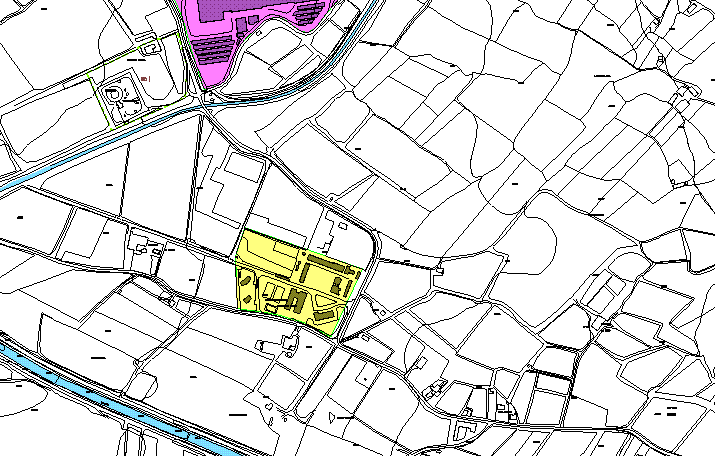Select the U-shaped building at the bottom-right

466,428
